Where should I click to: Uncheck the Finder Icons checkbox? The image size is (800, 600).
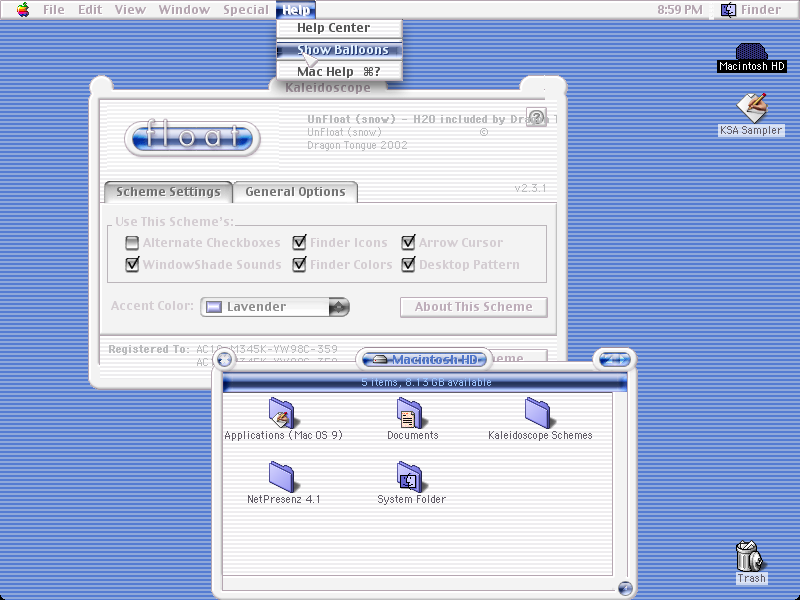point(299,242)
